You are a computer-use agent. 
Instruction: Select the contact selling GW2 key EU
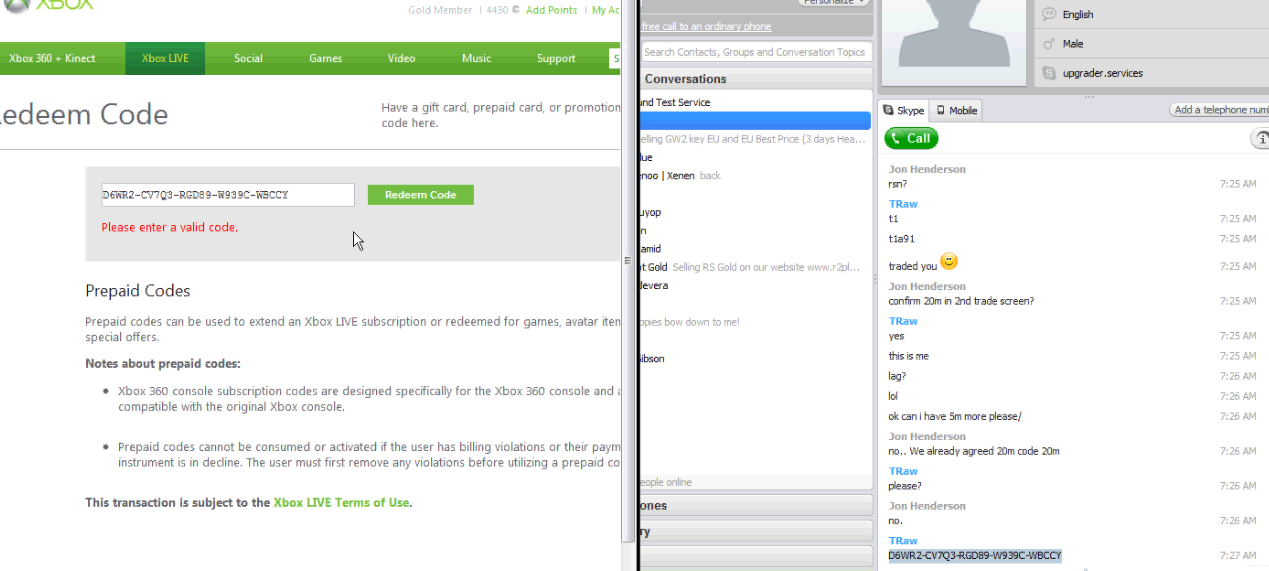[x=754, y=139]
